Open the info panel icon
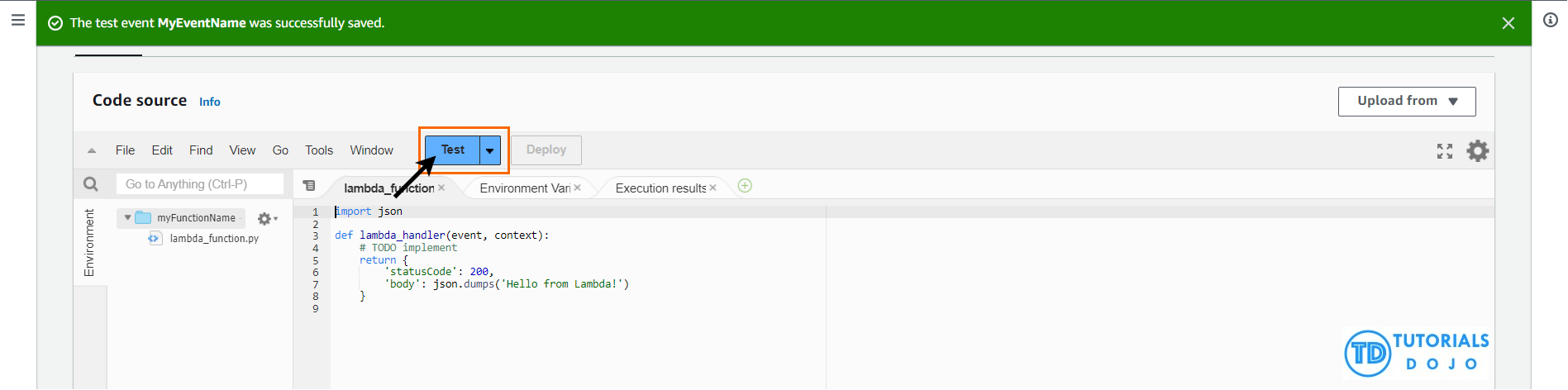 [1550, 20]
